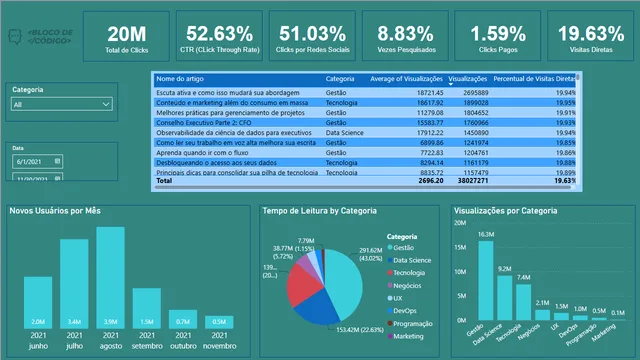Open the Categoria dropdown showing All

click(62, 104)
